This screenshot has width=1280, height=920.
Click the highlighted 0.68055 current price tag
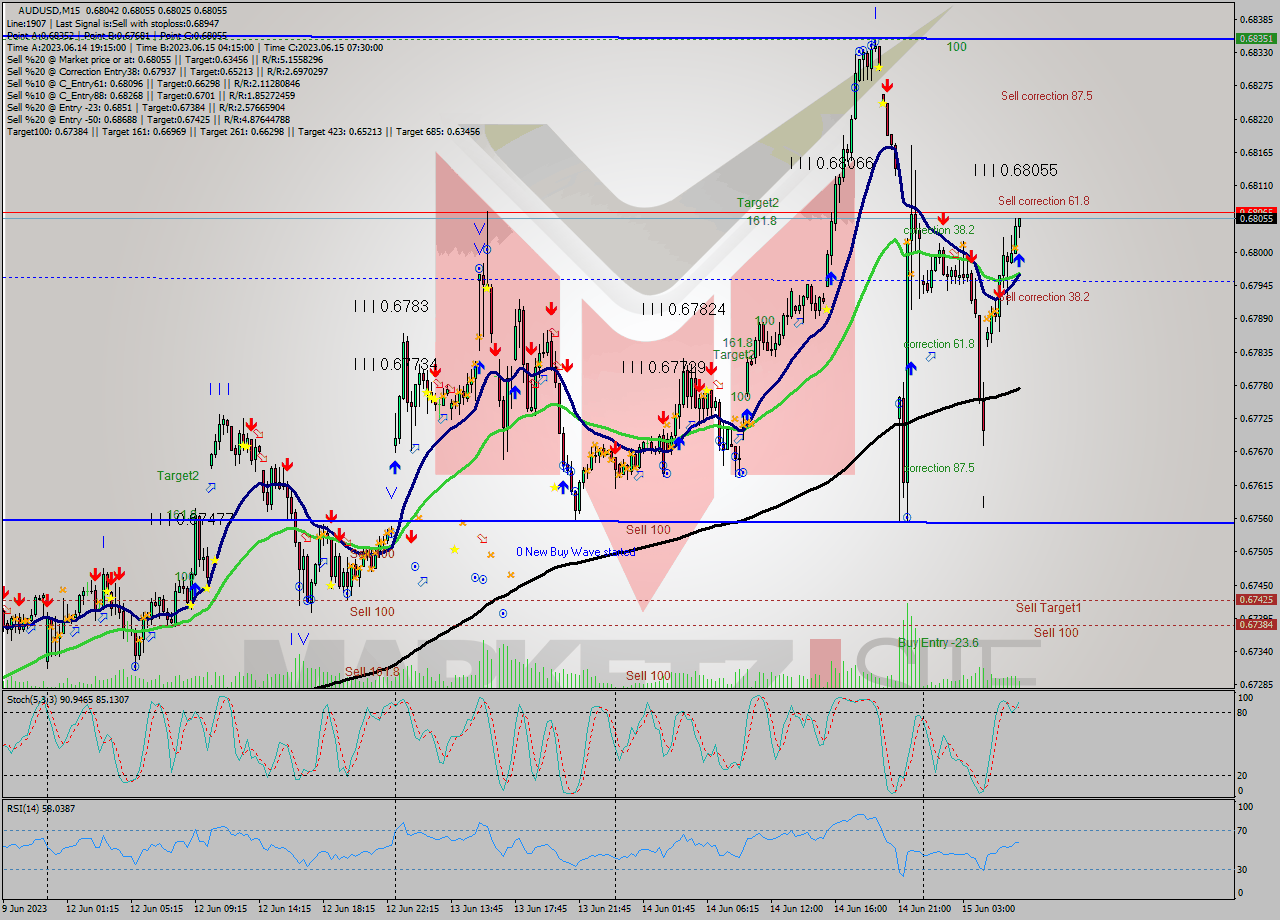1256,218
